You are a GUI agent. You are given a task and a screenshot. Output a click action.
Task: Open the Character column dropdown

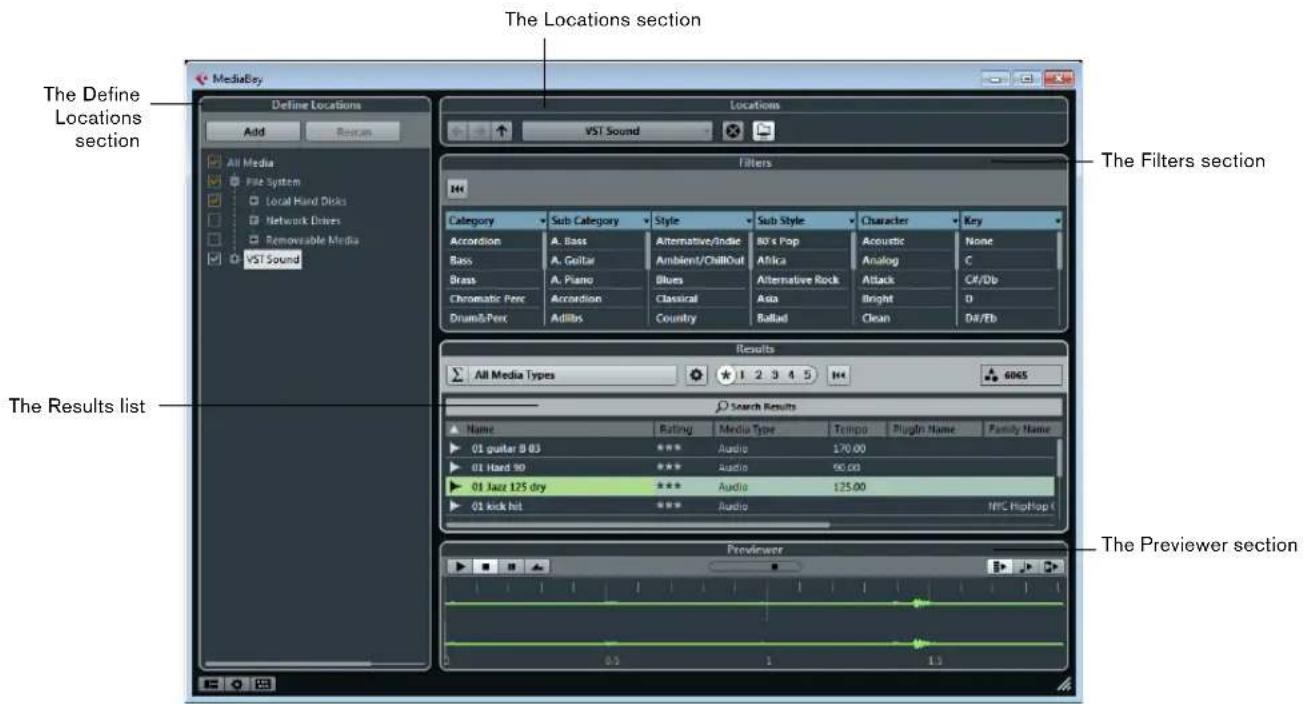click(x=953, y=220)
